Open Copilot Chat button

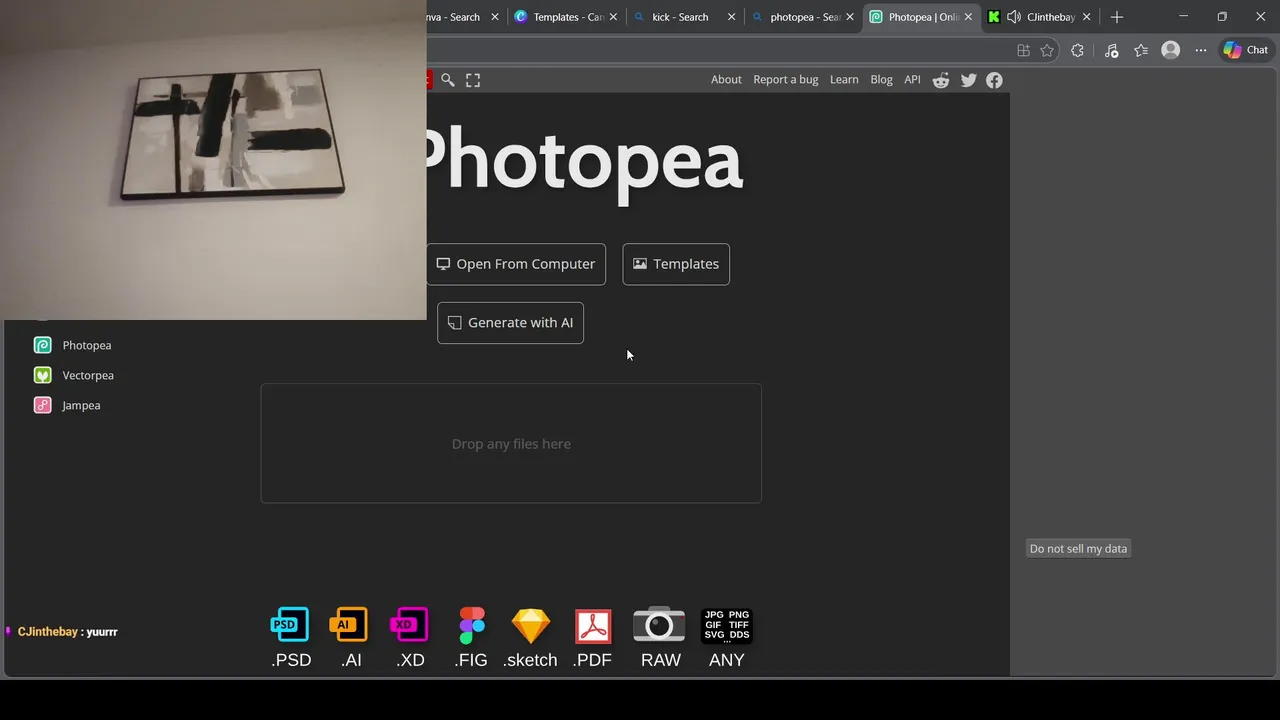(x=1246, y=50)
